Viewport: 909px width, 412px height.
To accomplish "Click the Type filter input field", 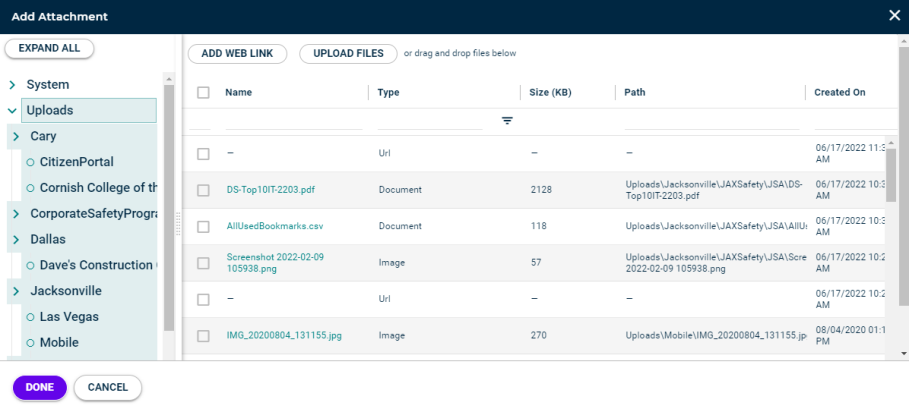I will pyautogui.click(x=430, y=121).
